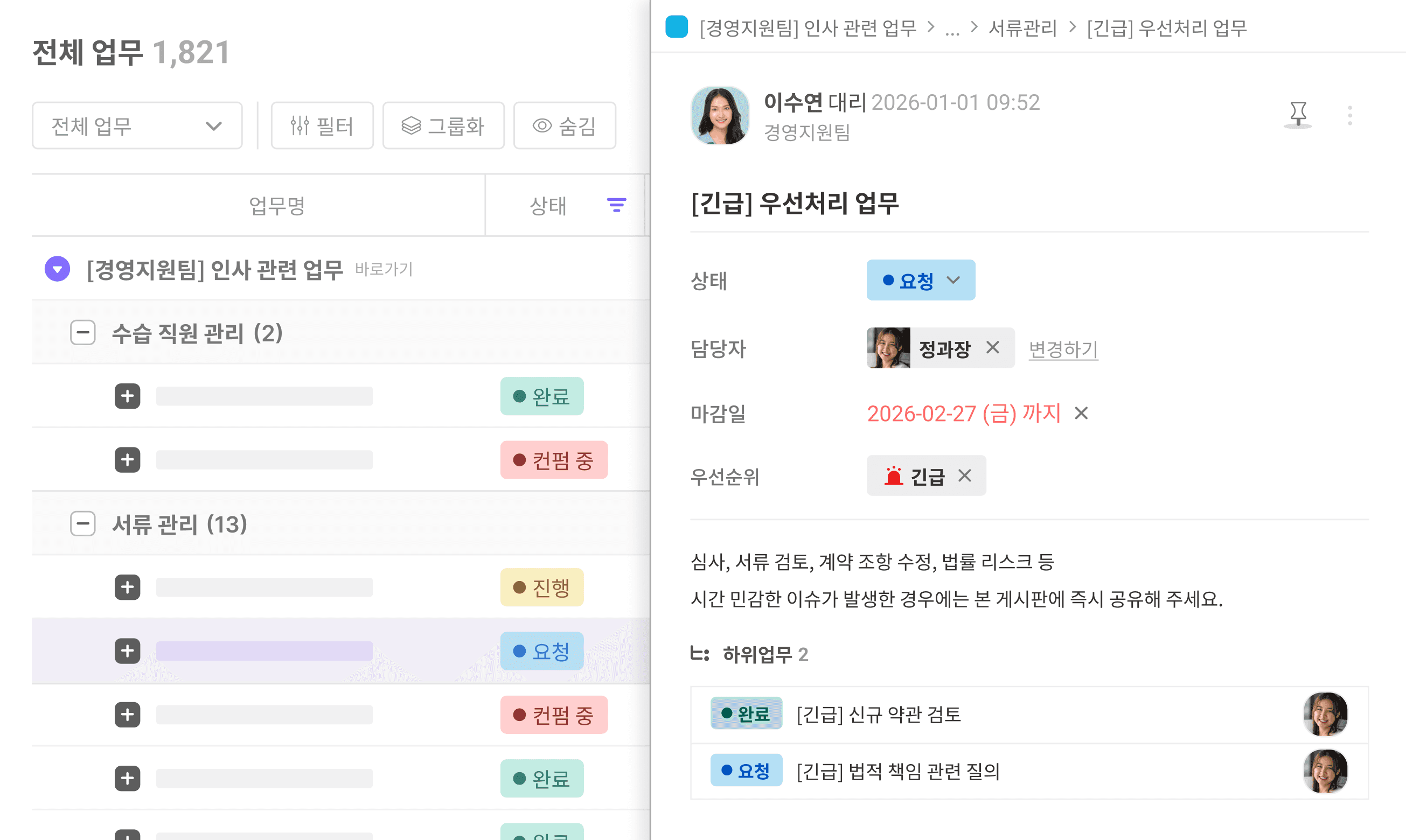Clear the deadline 2026-02-27 with X
The width and height of the screenshot is (1406, 840).
pos(1081,413)
